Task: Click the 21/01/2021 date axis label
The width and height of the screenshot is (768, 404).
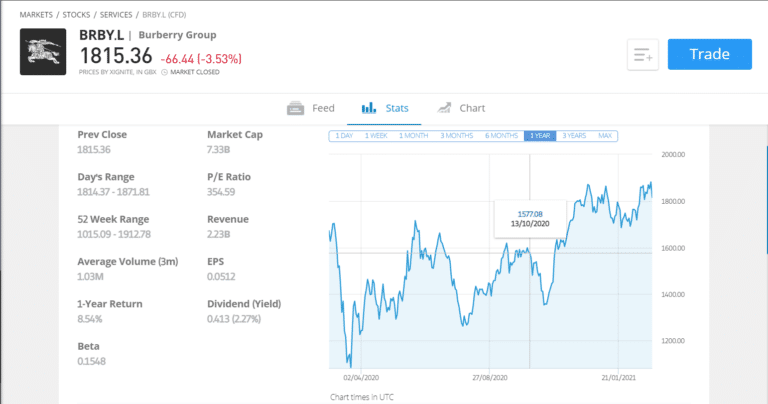Action: [x=619, y=378]
